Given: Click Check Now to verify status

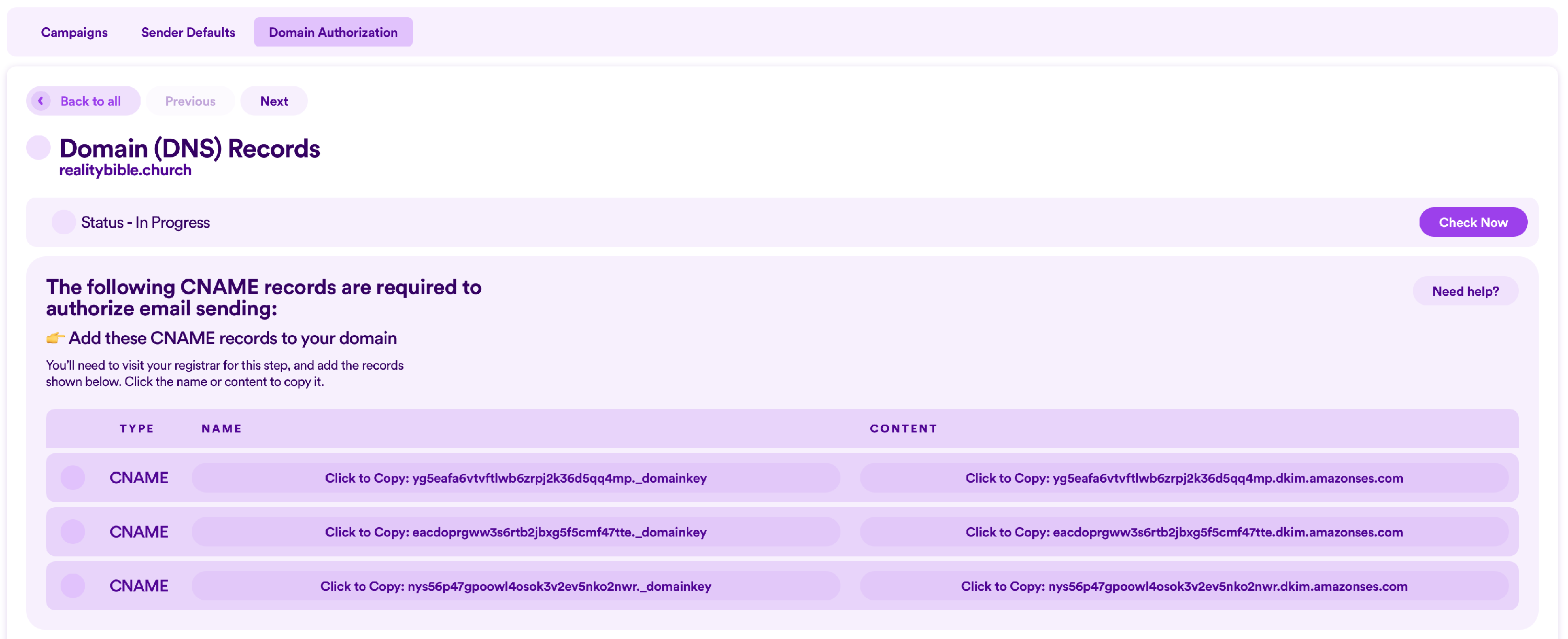Looking at the screenshot, I should [1472, 222].
